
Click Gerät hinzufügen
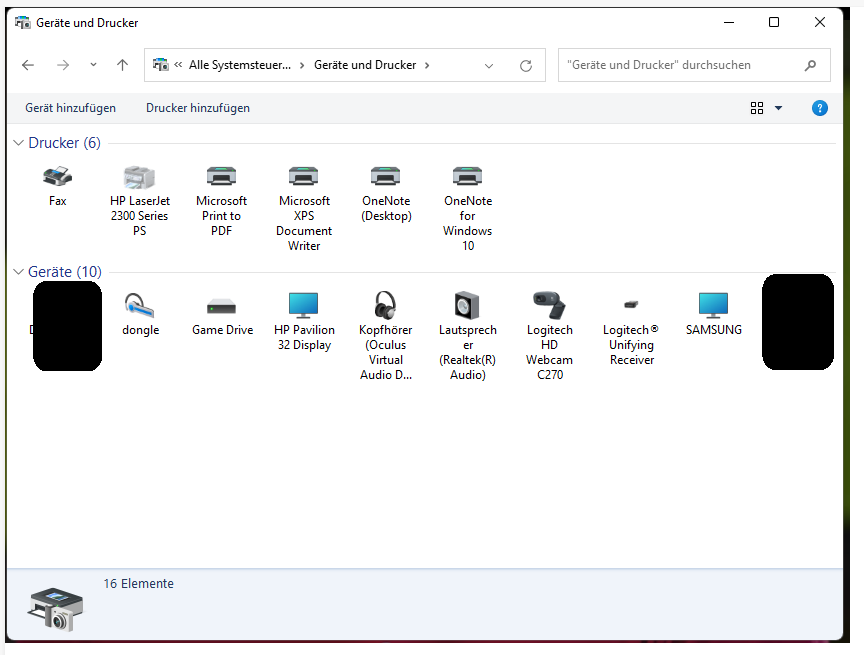[71, 108]
